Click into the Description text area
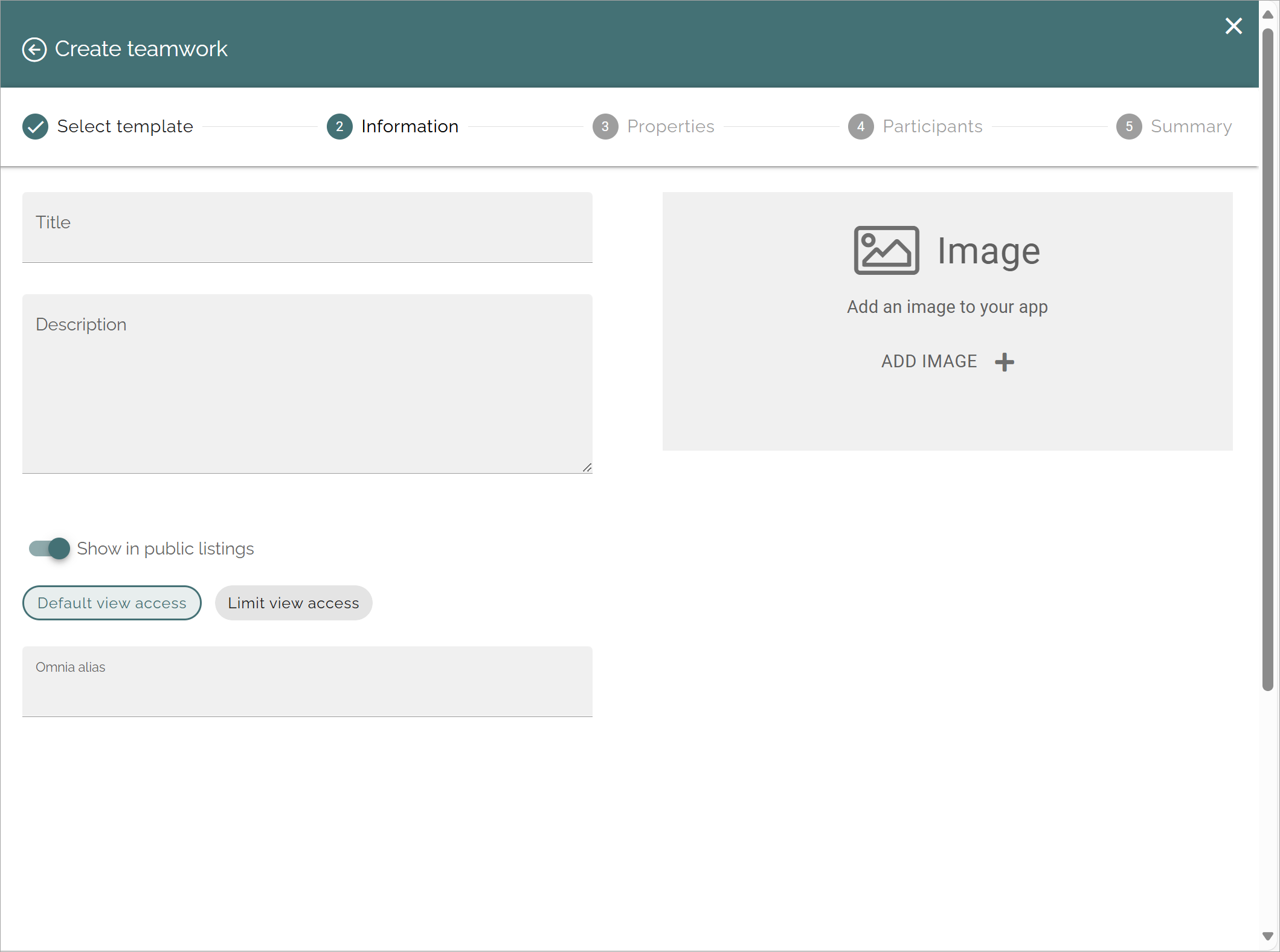The height and width of the screenshot is (952, 1280). coord(307,384)
